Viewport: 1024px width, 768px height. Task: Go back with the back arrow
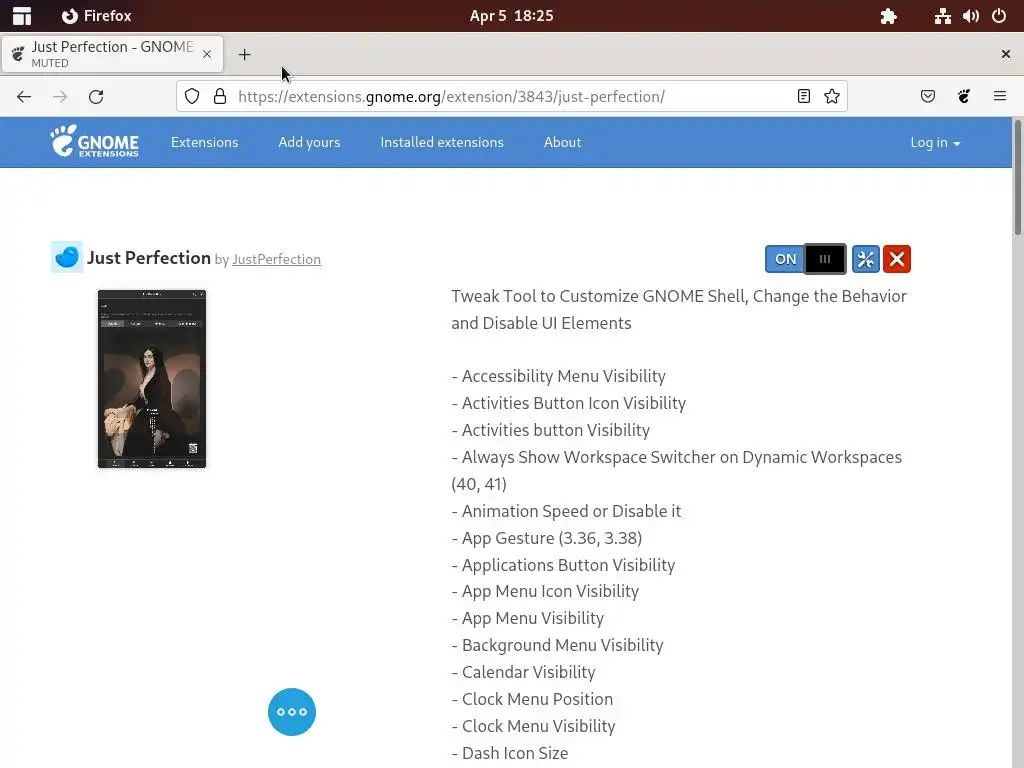(24, 97)
